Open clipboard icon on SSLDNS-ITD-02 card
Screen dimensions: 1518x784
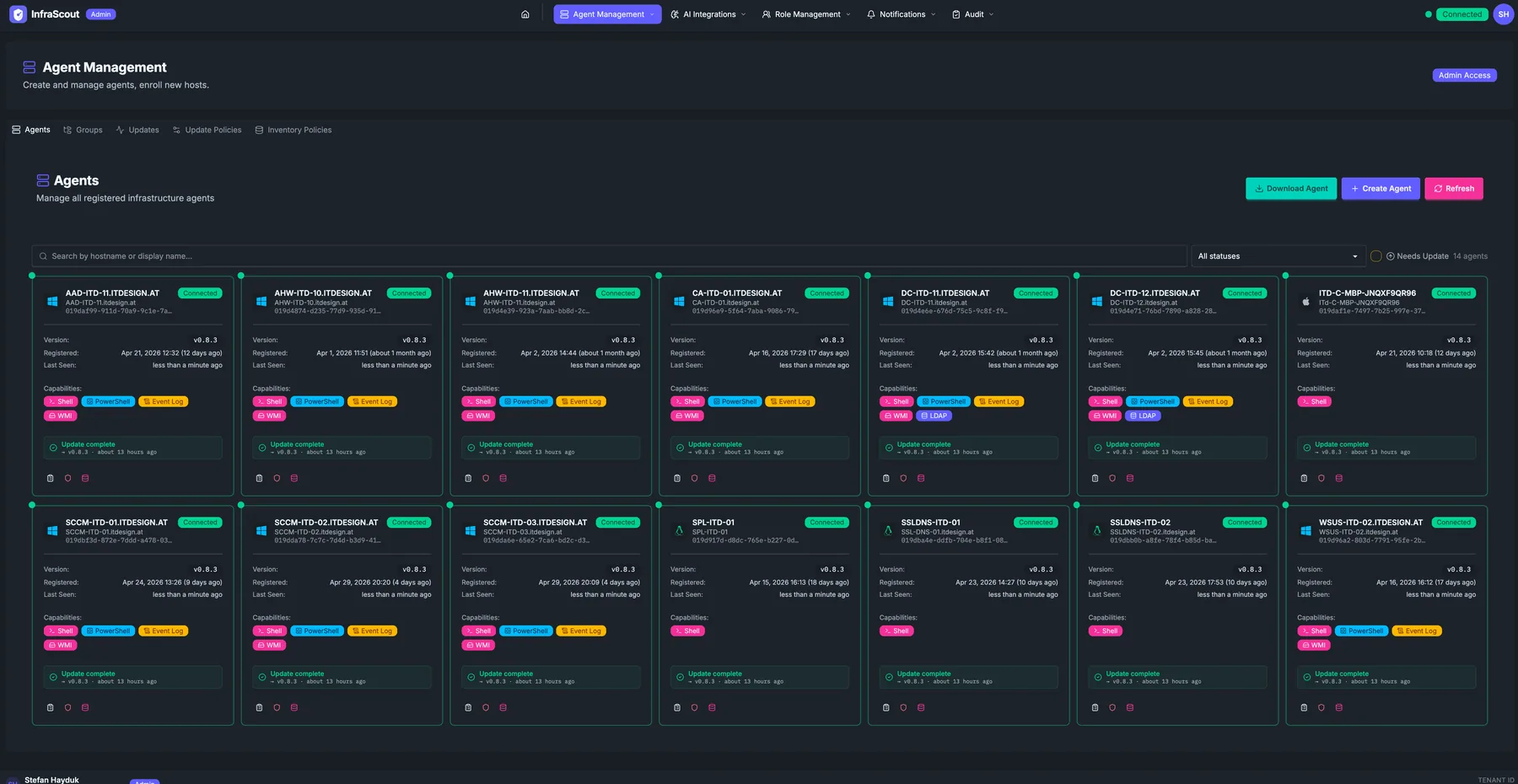1095,707
